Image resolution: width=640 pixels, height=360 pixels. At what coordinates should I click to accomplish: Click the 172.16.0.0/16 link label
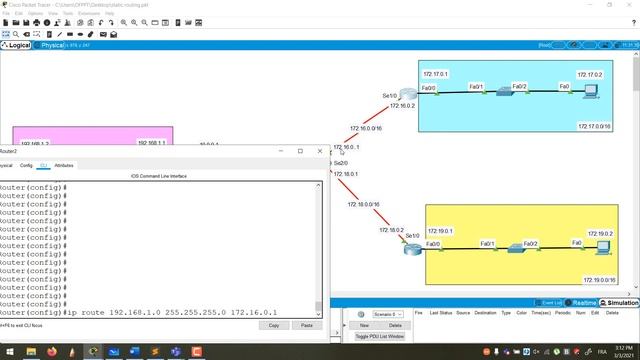366,129
